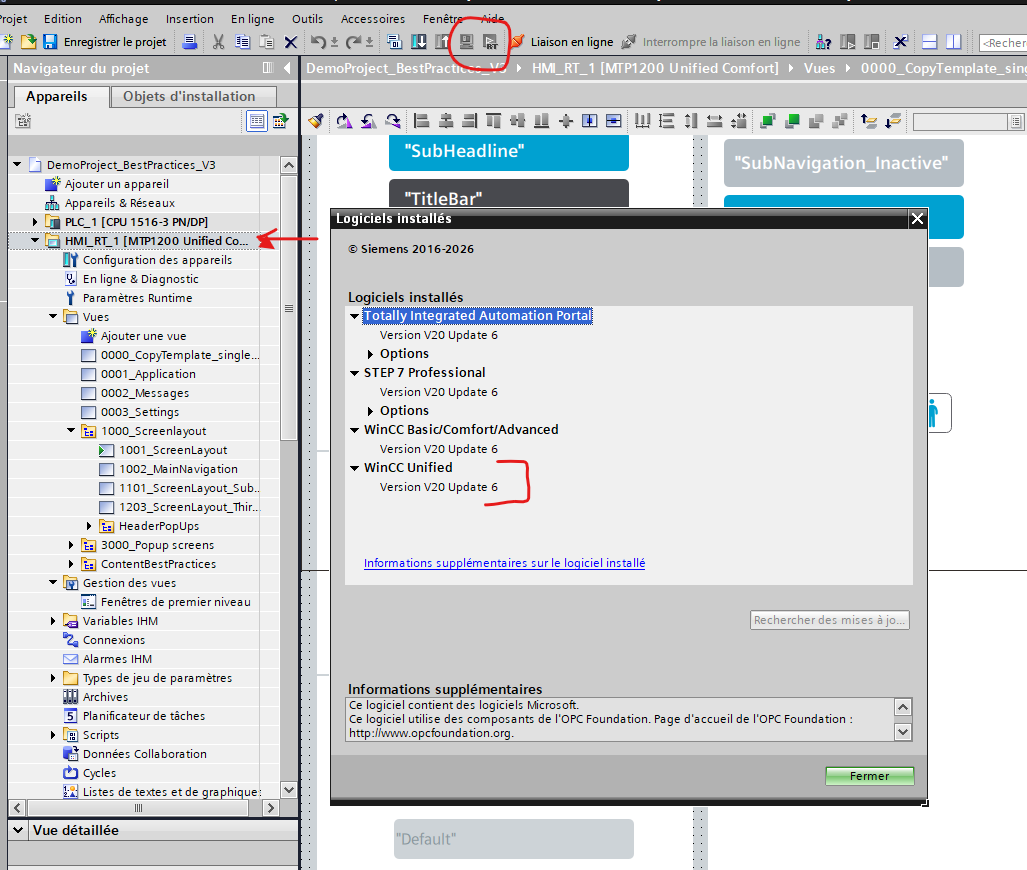Click Rechercher des mises à jour button

(829, 620)
